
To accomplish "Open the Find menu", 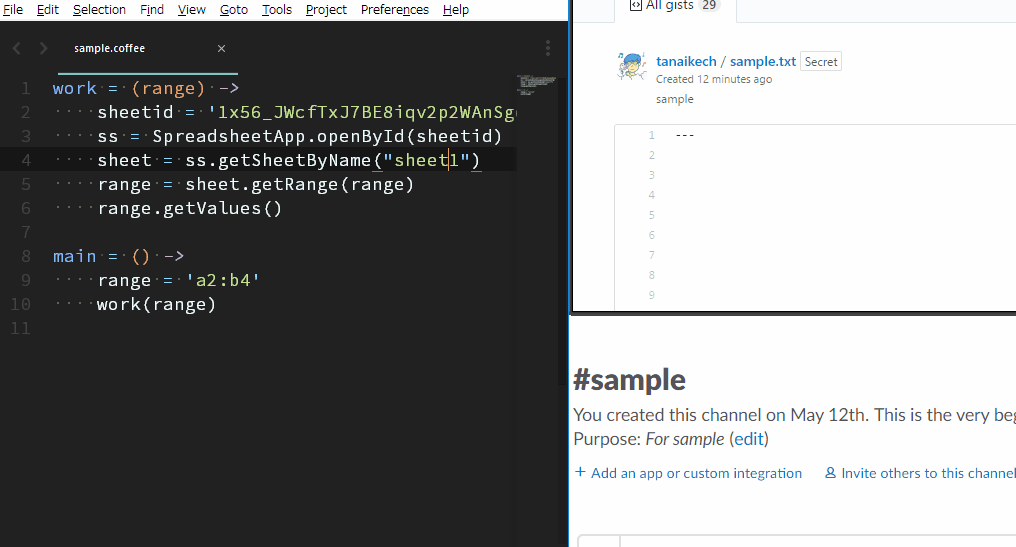I will click(152, 10).
